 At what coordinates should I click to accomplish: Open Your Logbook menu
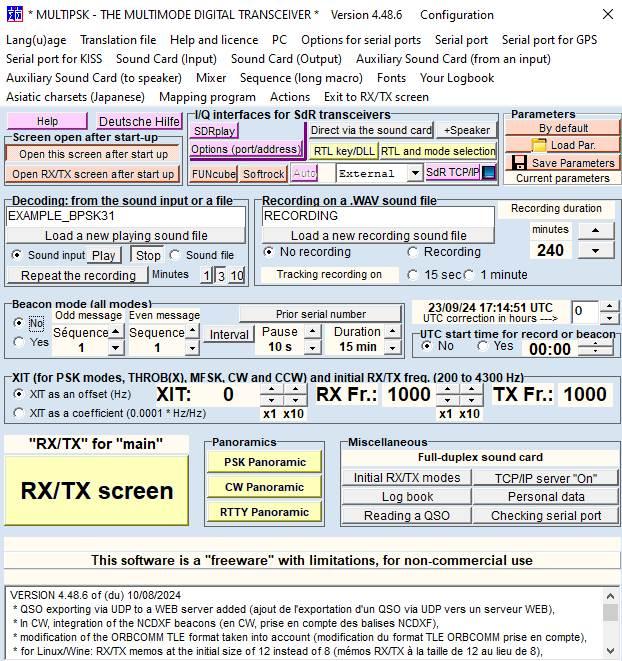click(457, 78)
